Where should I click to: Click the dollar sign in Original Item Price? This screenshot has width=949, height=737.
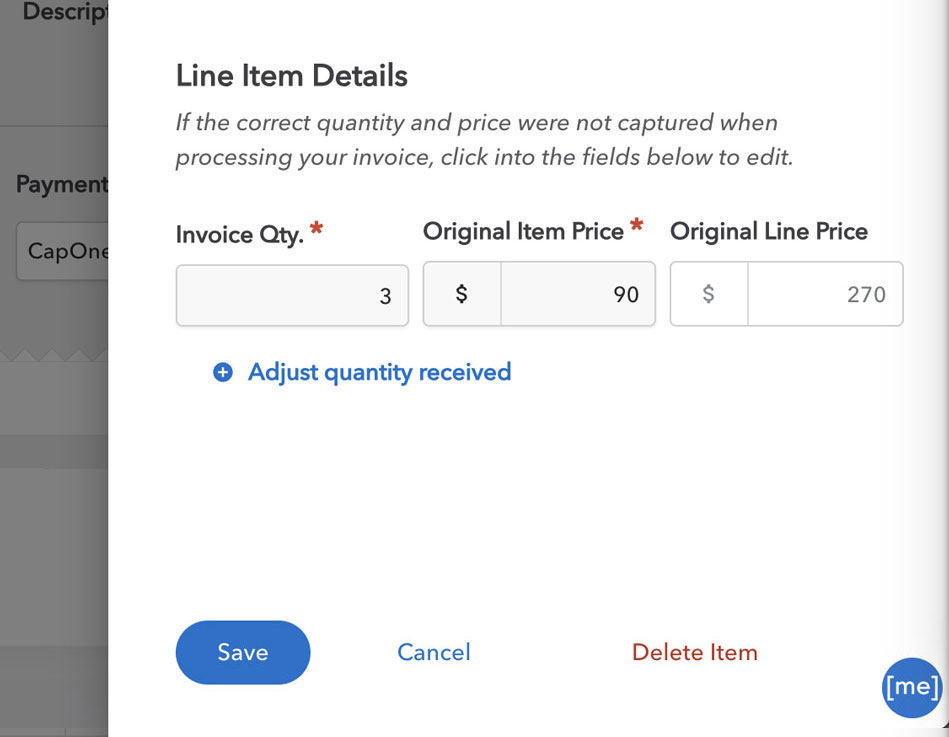(462, 294)
